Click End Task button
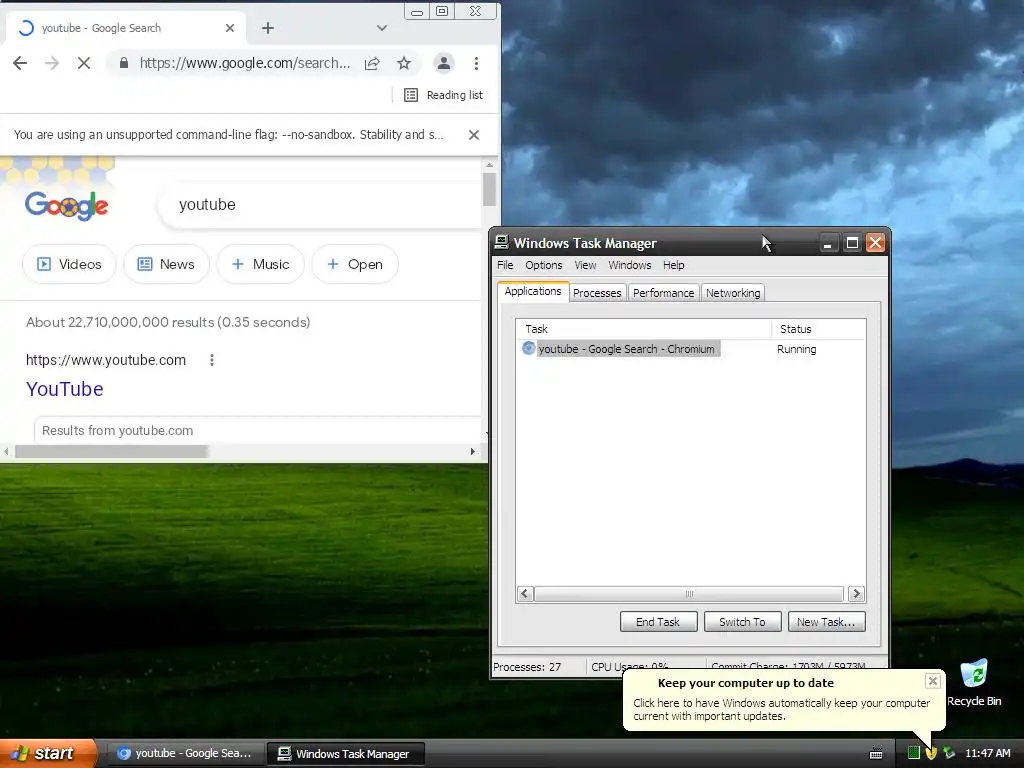Viewport: 1024px width, 768px height. pyautogui.click(x=658, y=622)
